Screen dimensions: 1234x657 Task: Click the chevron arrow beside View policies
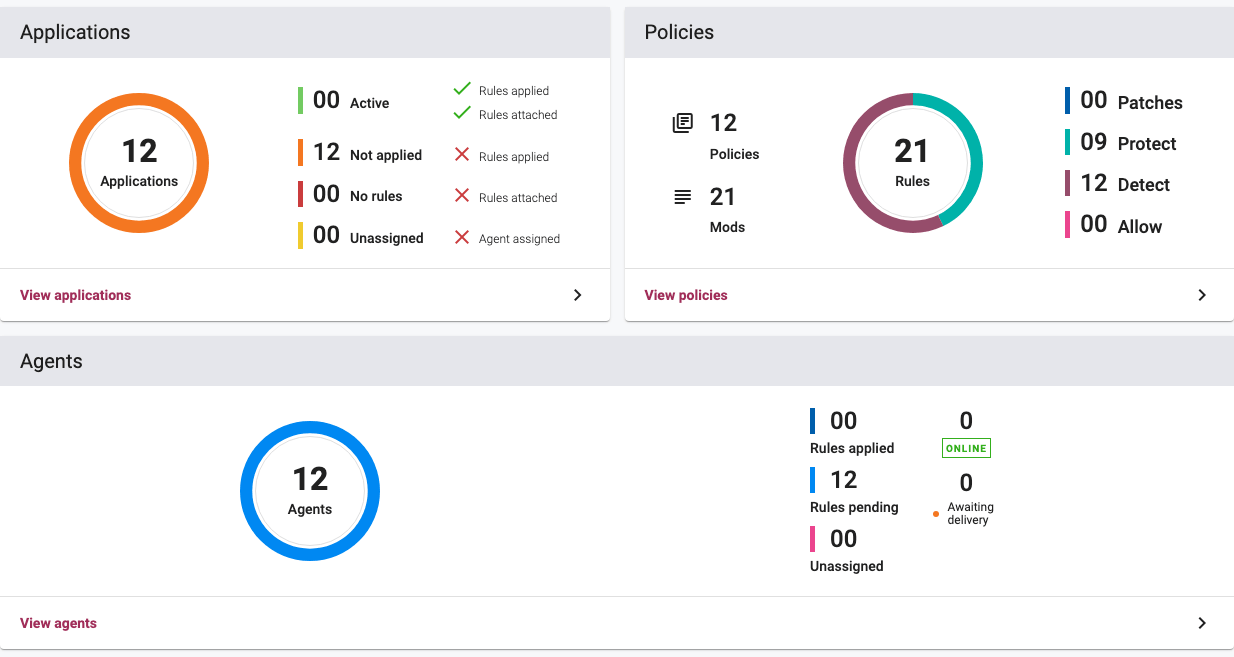click(x=1202, y=295)
